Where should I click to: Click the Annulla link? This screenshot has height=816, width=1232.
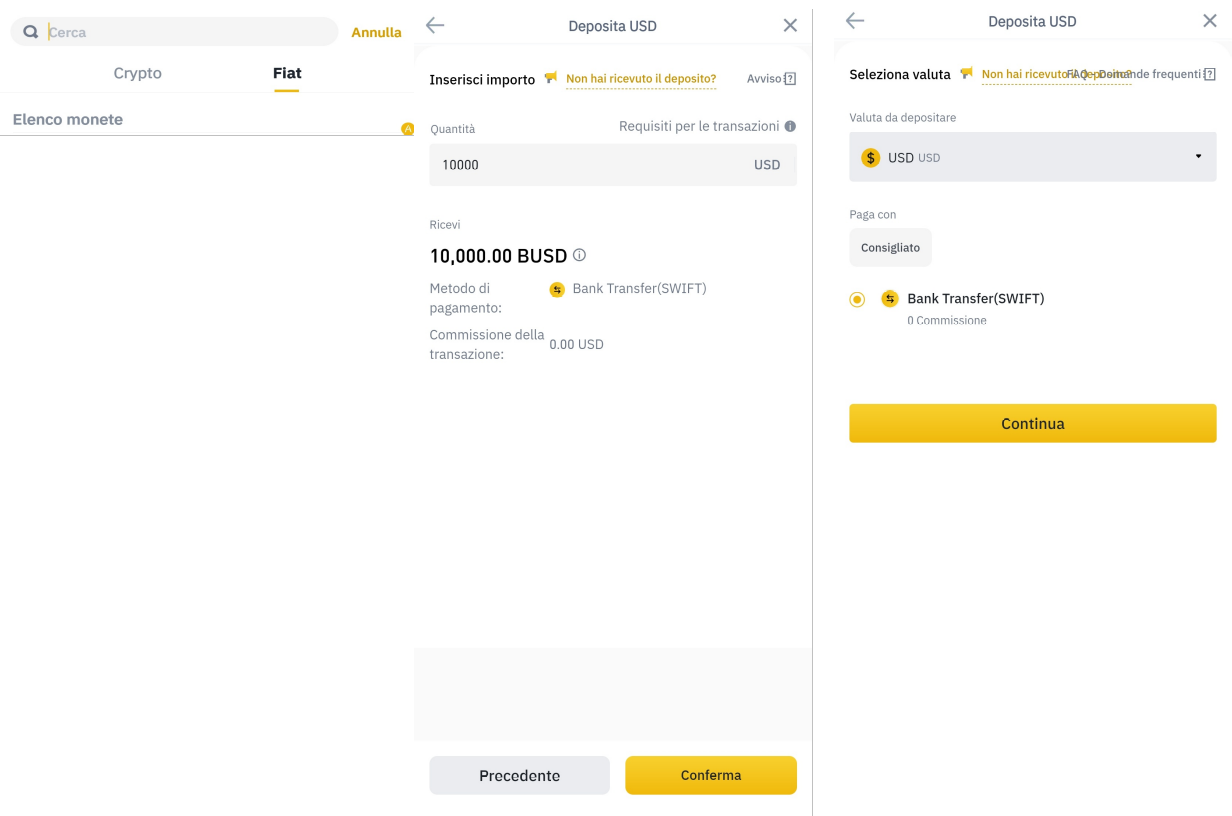pyautogui.click(x=376, y=32)
